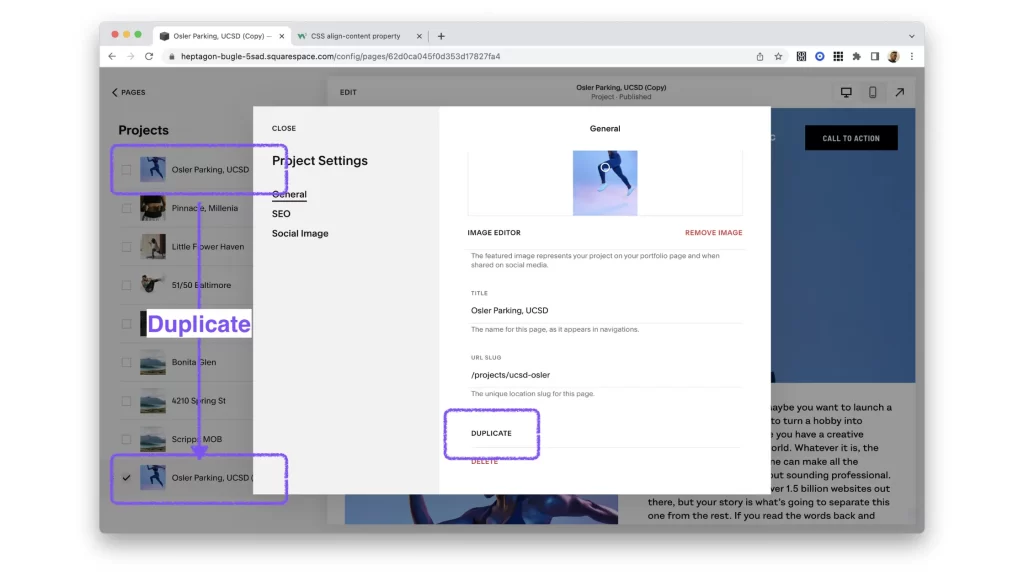Open the share icon in address bar
This screenshot has height=576, width=1024.
click(x=760, y=56)
